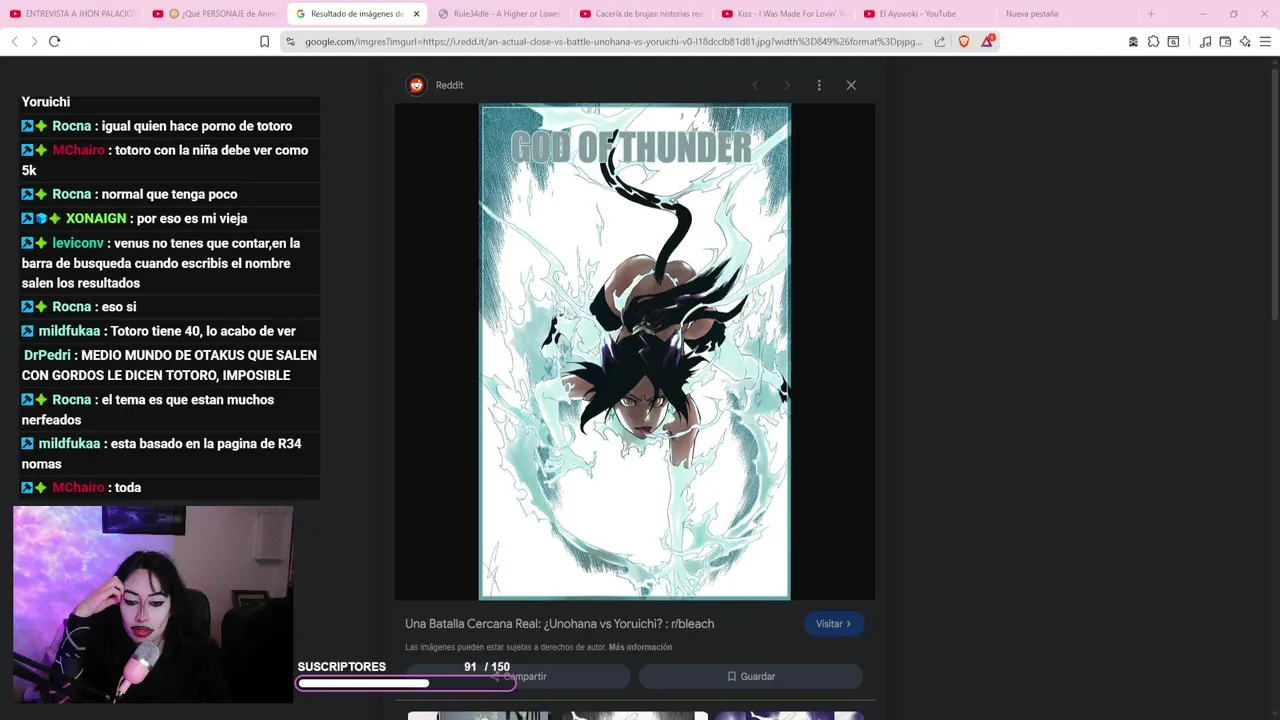Close the Resultado de imágenes tab

click(416, 14)
